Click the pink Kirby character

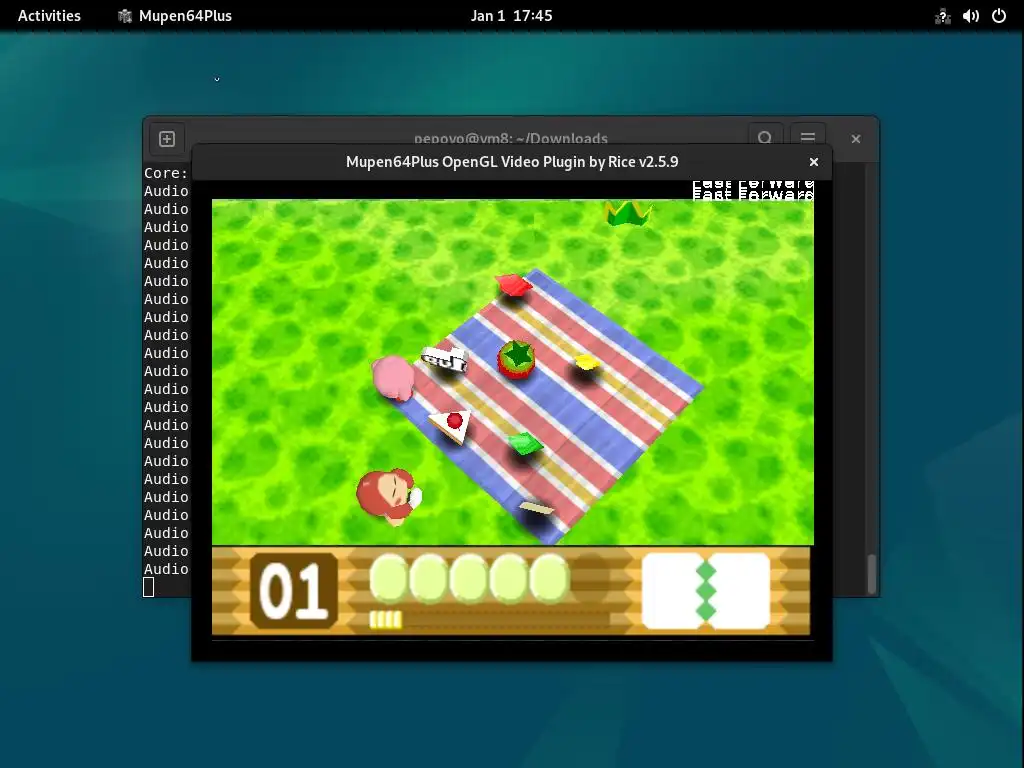[x=393, y=377]
